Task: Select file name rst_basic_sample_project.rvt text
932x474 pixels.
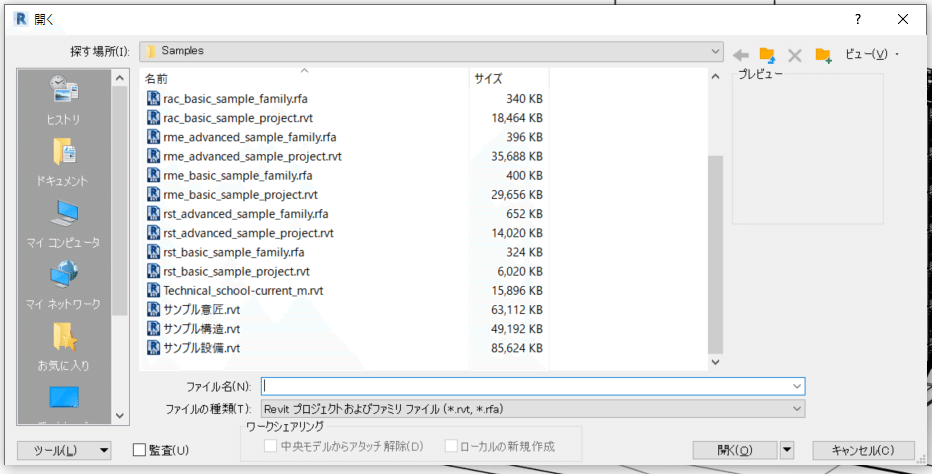Action: 237,271
